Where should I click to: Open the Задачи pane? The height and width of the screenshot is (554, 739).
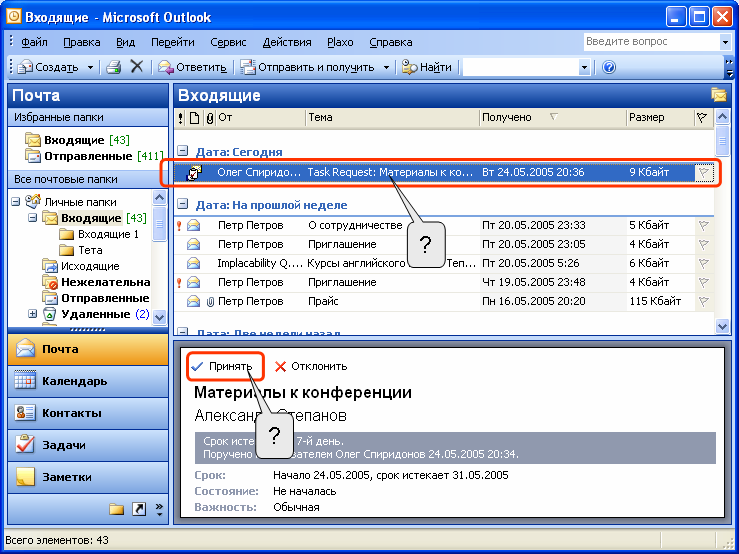pos(88,445)
